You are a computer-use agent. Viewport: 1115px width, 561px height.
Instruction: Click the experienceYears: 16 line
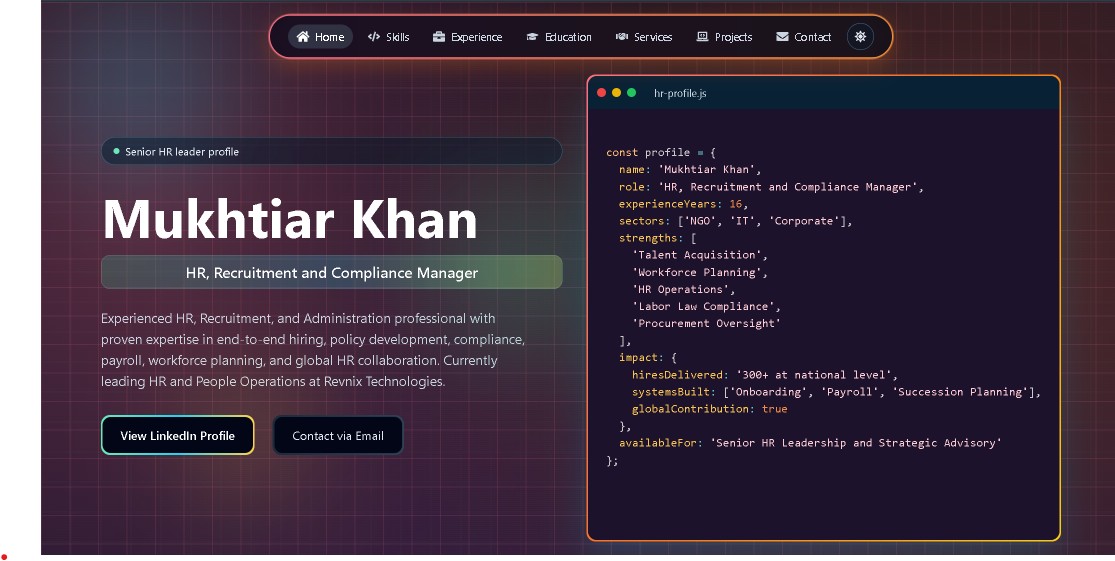point(683,204)
